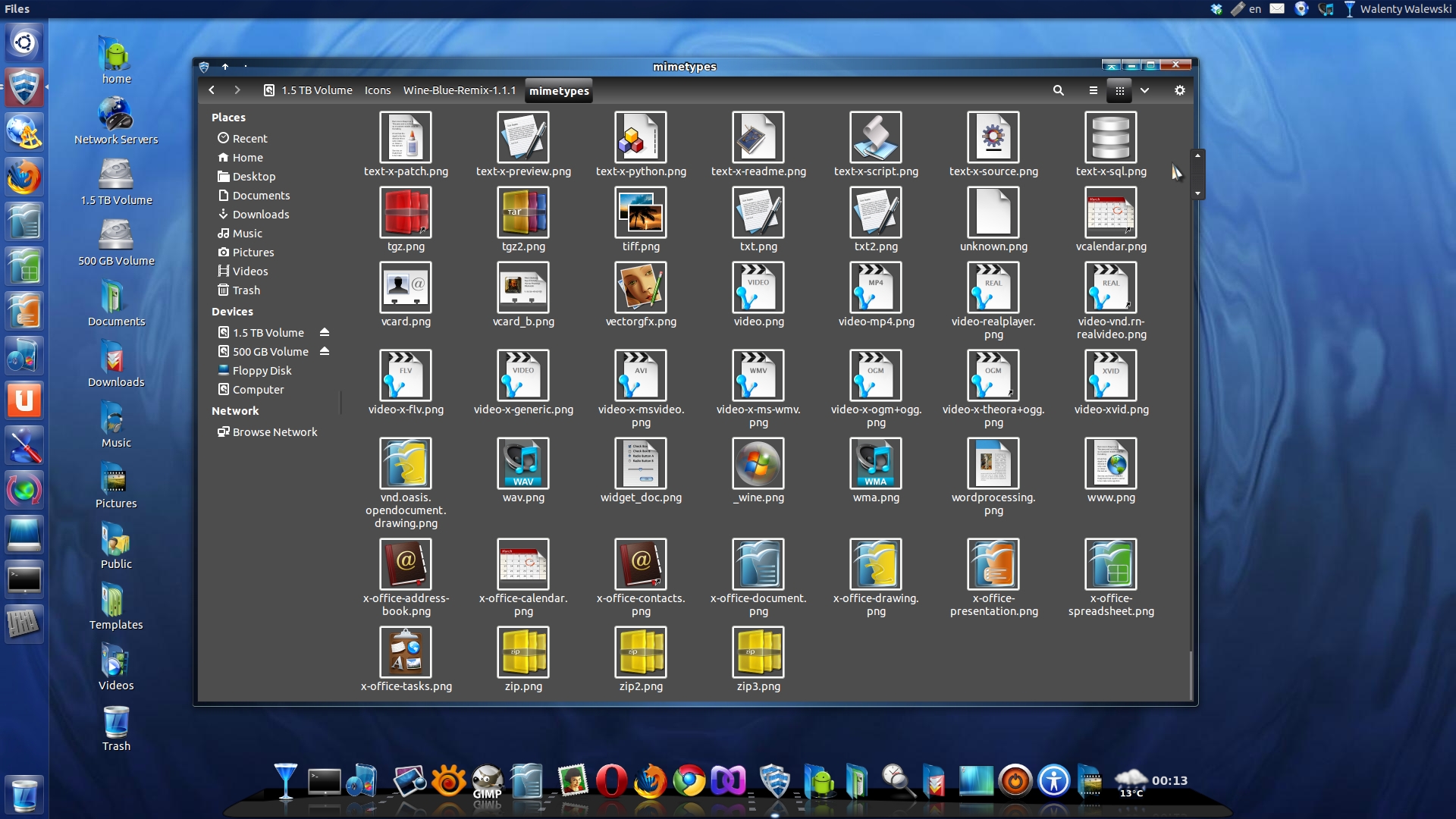Click the forward navigation arrow
This screenshot has height=819, width=1456.
pos(237,90)
